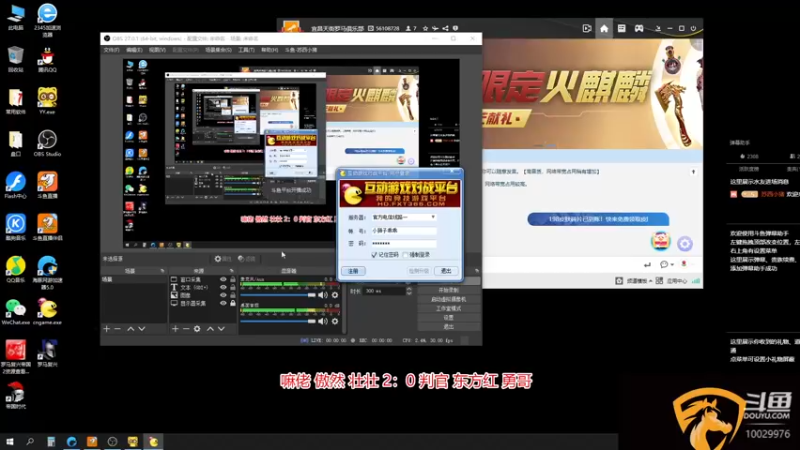Open settings gear of first mixer channel
The image size is (800, 450).
(x=335, y=295)
